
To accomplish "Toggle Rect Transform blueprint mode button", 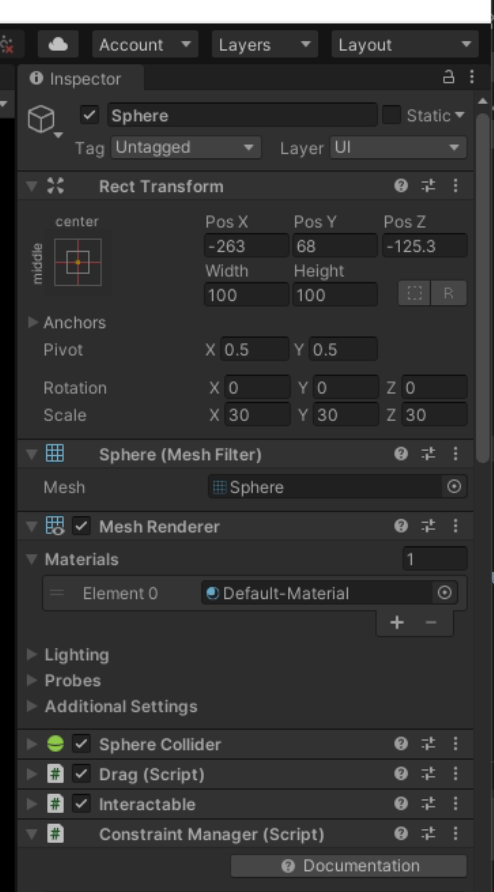I will pyautogui.click(x=414, y=294).
